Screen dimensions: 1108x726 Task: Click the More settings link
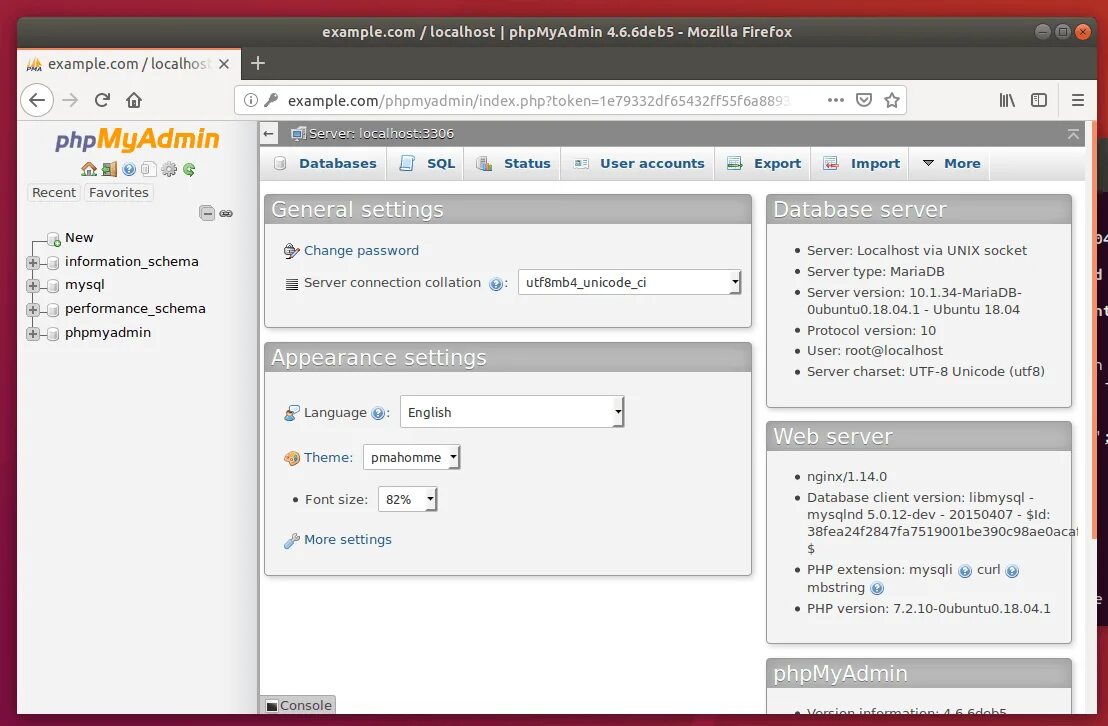tap(348, 539)
